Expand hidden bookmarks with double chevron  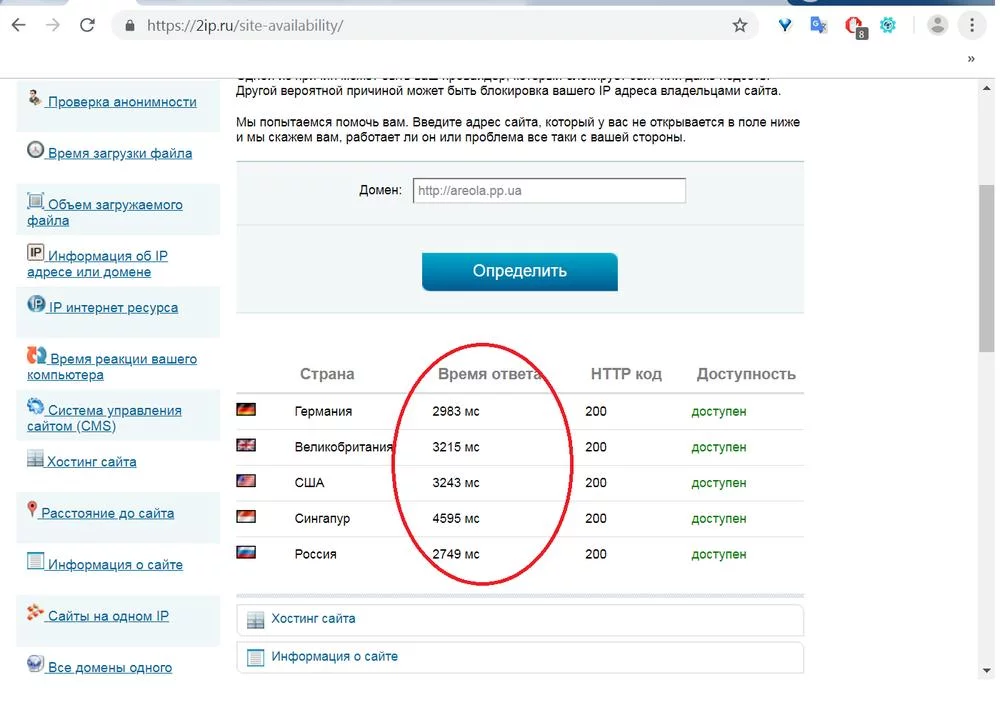tap(971, 59)
